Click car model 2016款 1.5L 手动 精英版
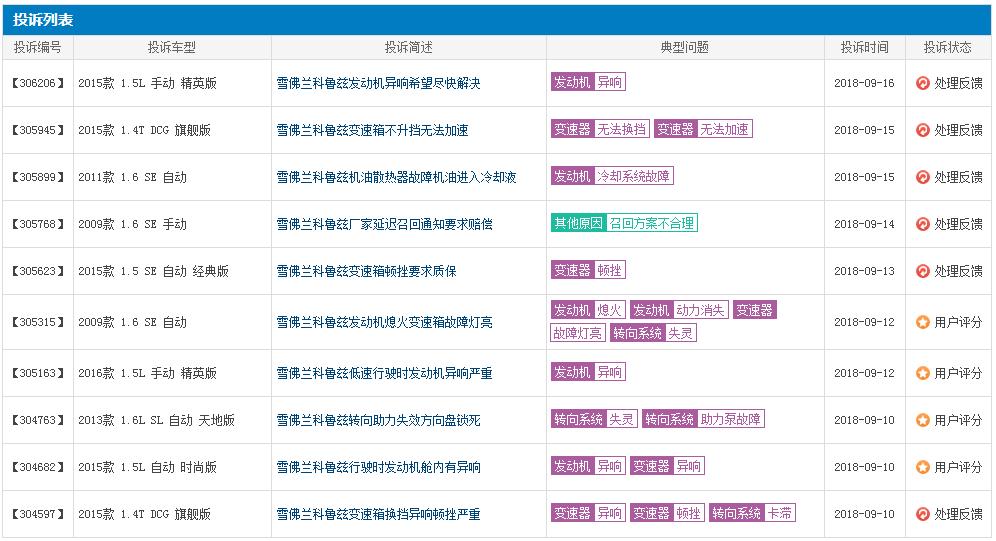 click(x=147, y=373)
